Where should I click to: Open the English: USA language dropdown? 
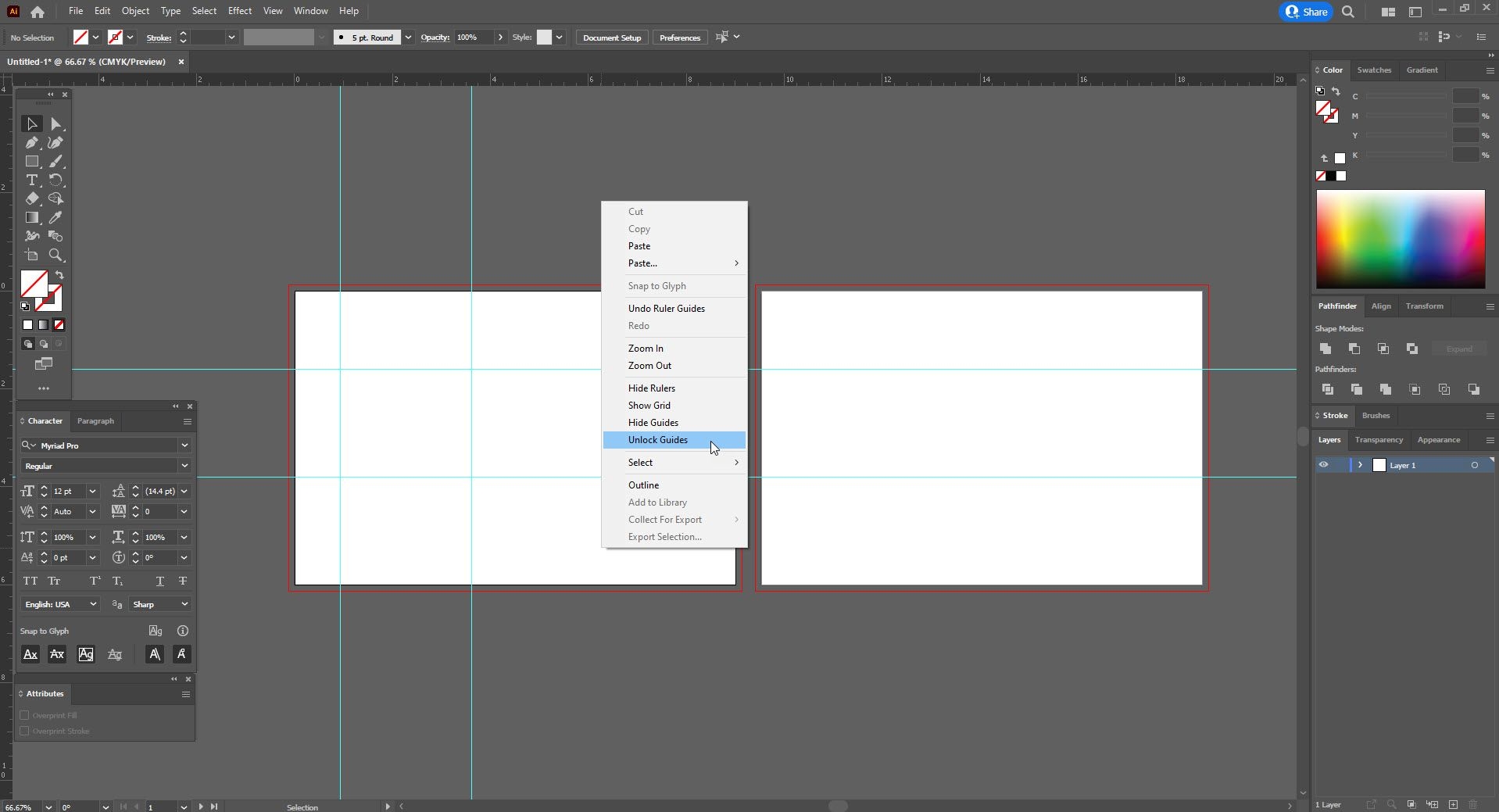pos(93,604)
